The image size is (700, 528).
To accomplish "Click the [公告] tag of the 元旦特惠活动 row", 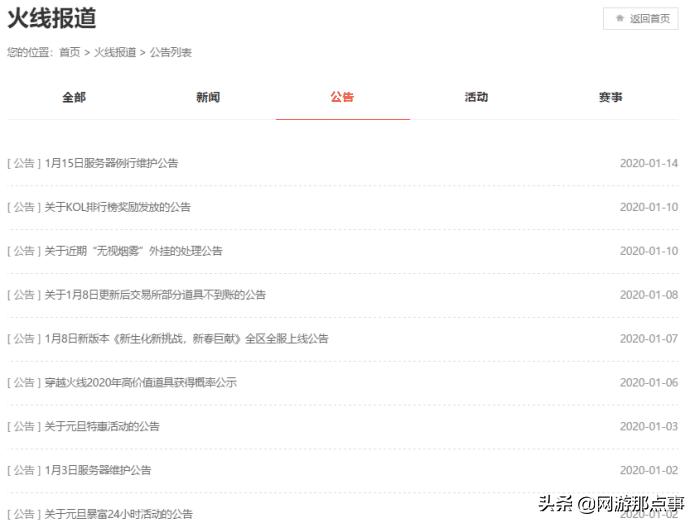I will [24, 426].
